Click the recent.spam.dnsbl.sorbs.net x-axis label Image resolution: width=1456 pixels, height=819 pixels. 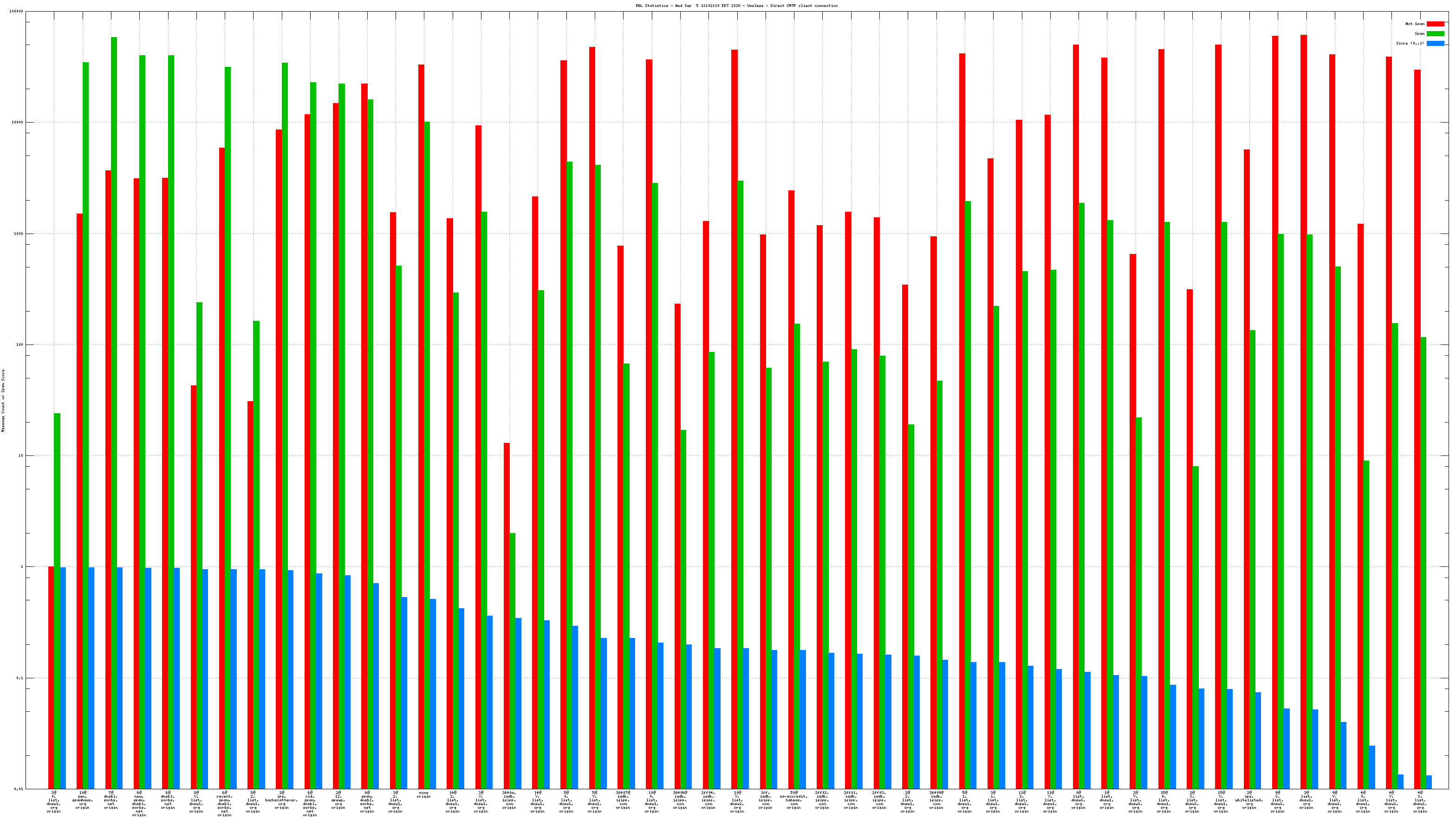point(224,803)
